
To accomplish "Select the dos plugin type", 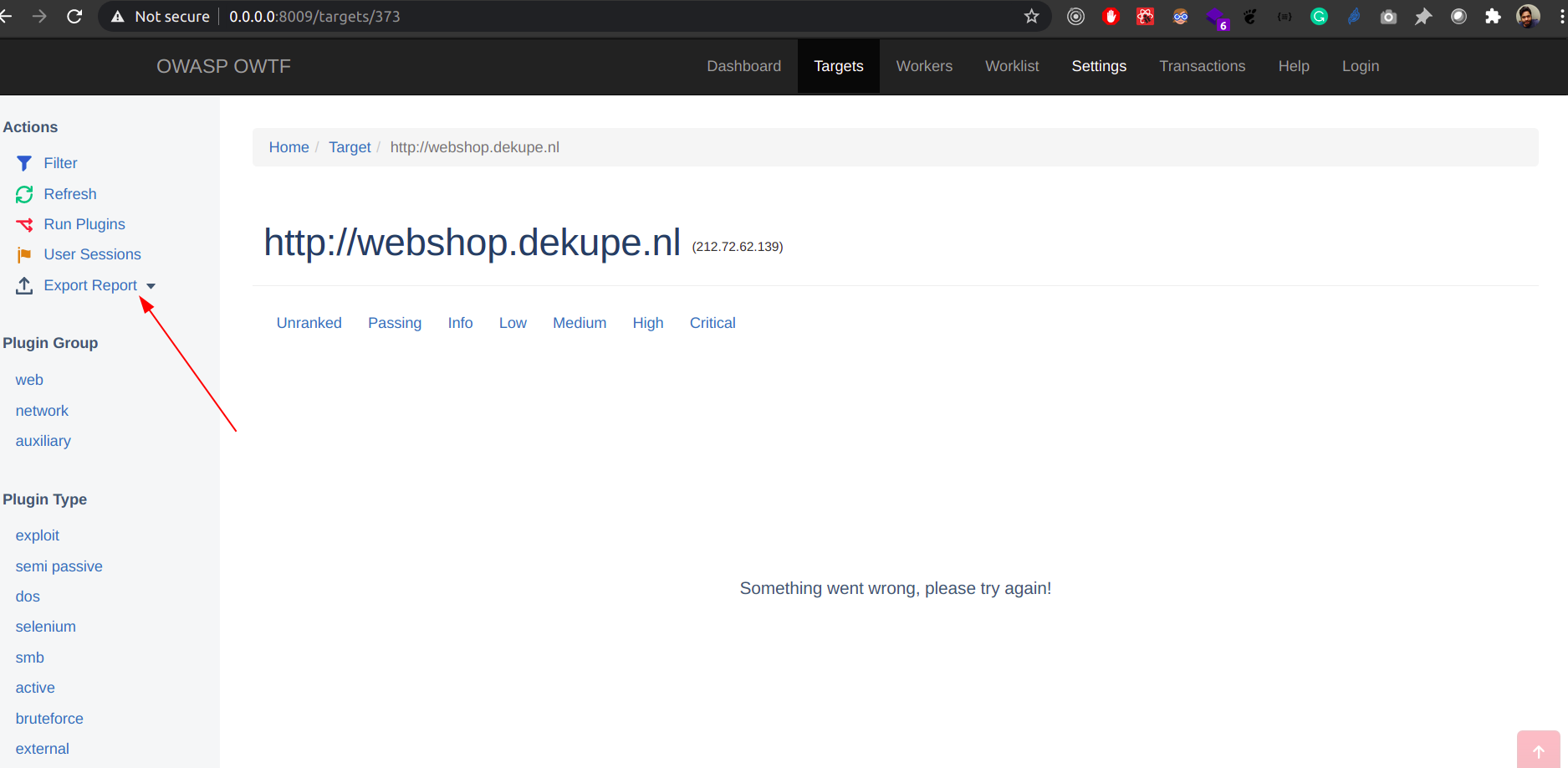I will tap(28, 596).
